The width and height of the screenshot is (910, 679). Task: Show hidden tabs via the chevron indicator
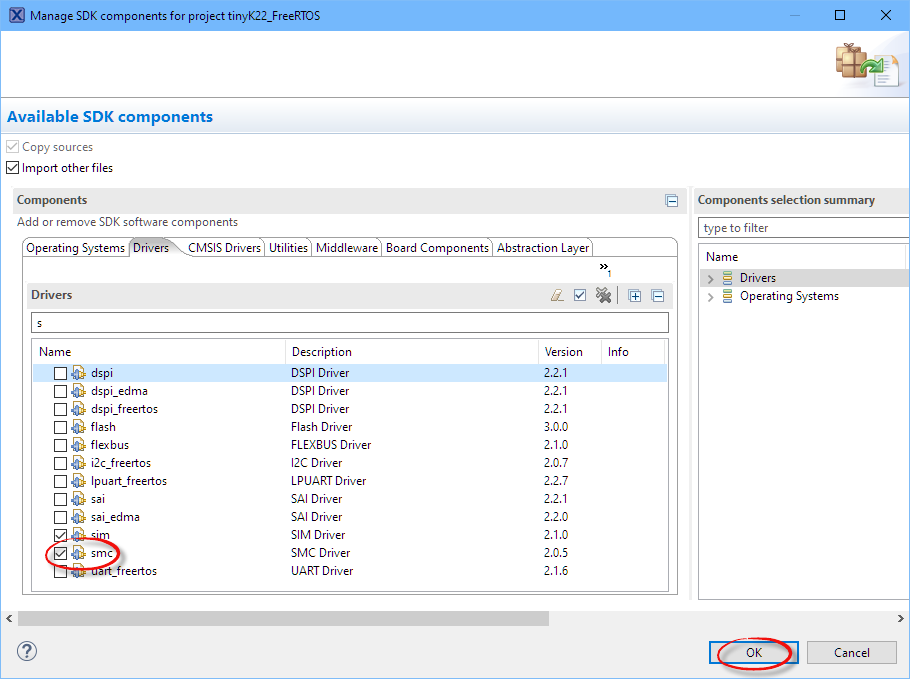605,268
